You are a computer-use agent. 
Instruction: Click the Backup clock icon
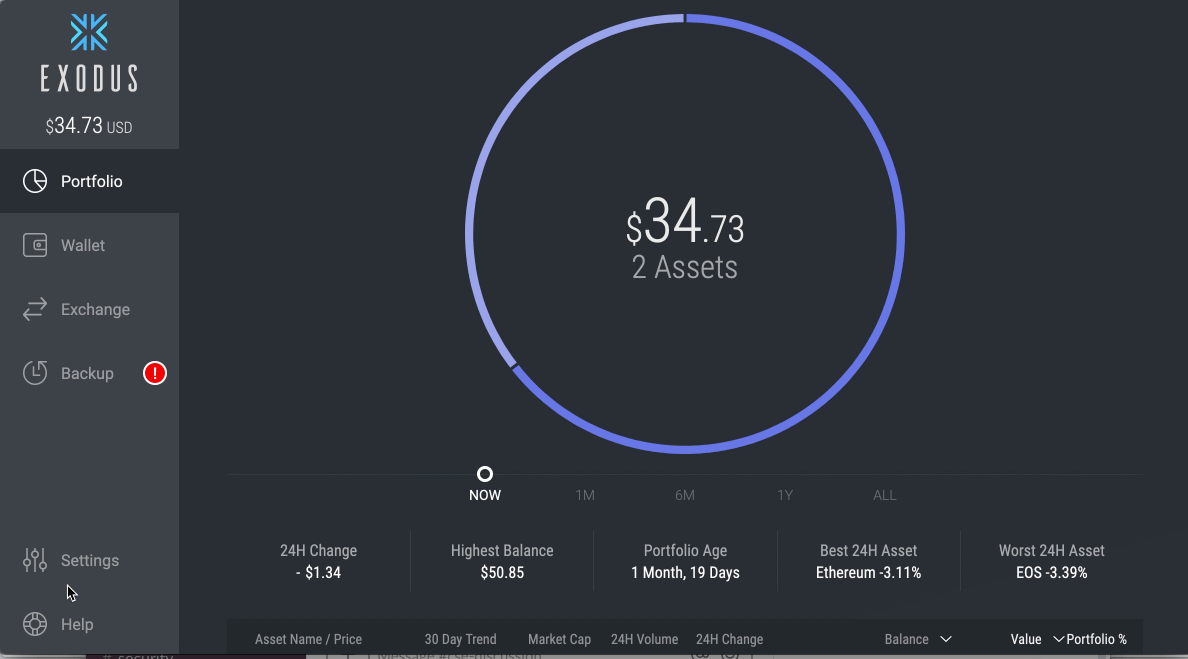pos(35,373)
